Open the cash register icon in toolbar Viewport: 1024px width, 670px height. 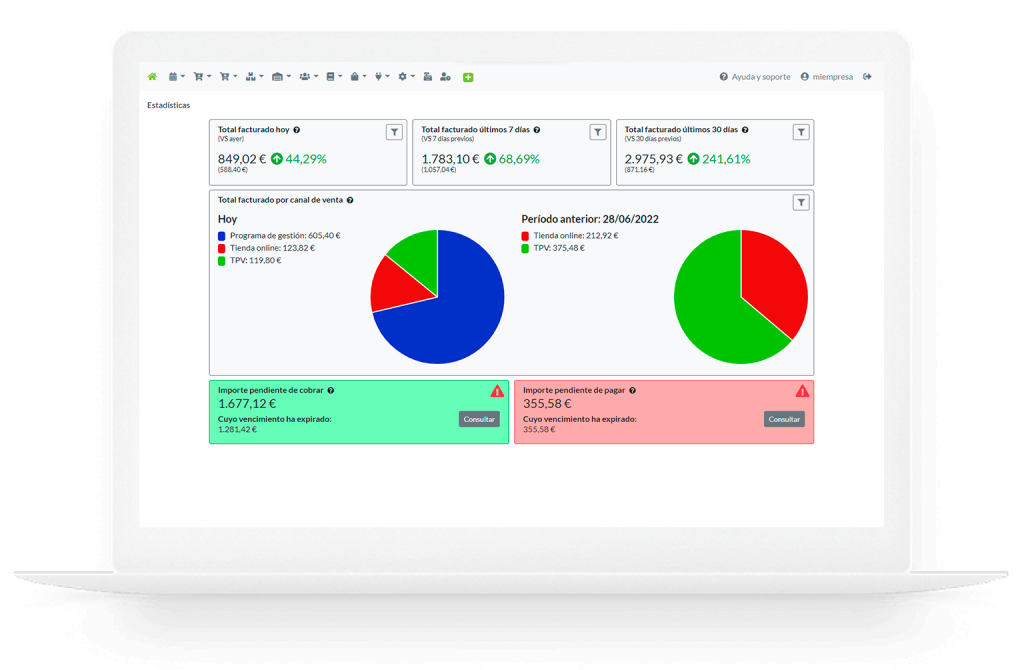pyautogui.click(x=428, y=77)
